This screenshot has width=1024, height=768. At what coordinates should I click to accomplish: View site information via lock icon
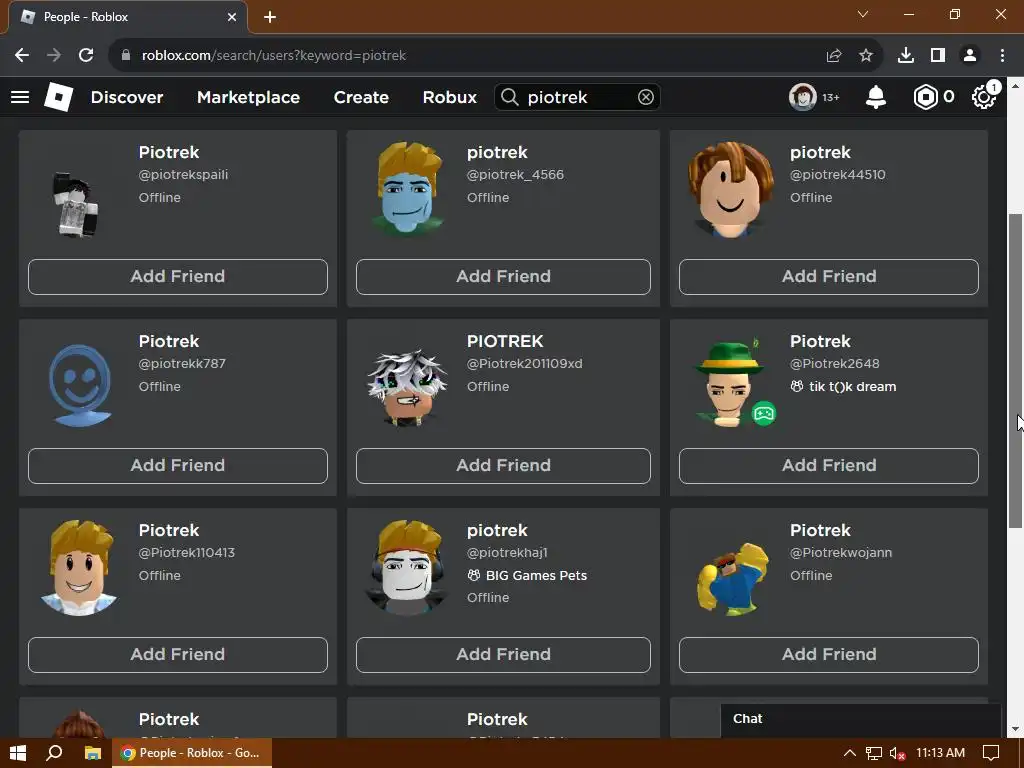coord(126,56)
